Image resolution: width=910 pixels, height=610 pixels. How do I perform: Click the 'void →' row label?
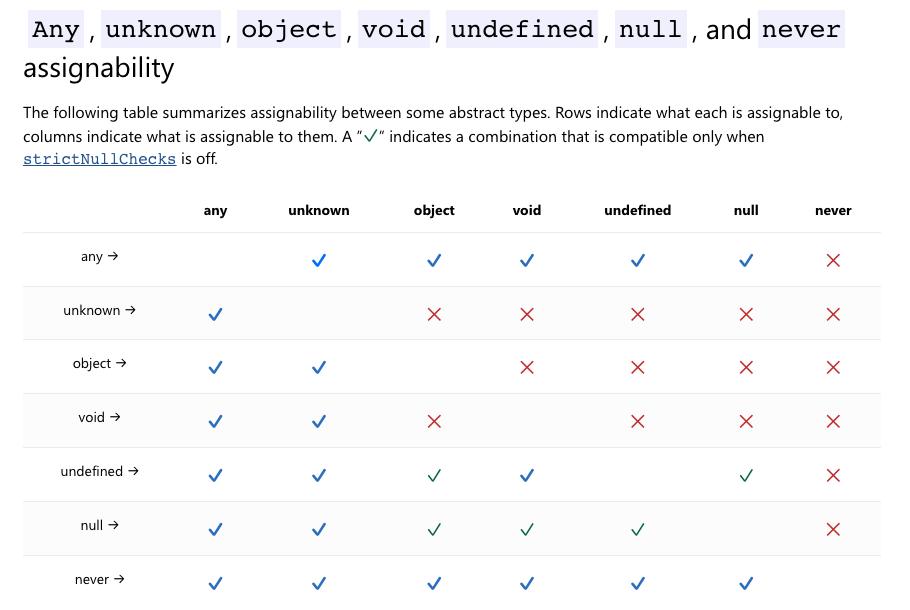pyautogui.click(x=99, y=417)
